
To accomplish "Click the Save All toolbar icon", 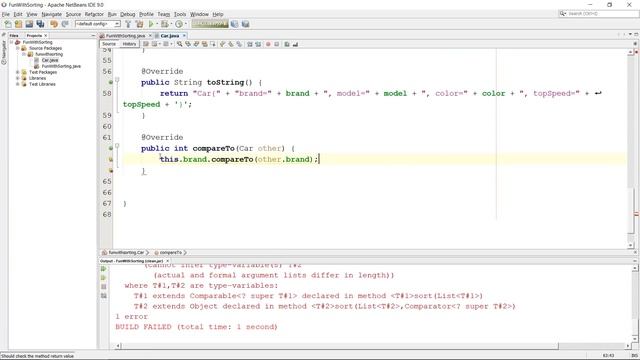I will click(x=40, y=24).
